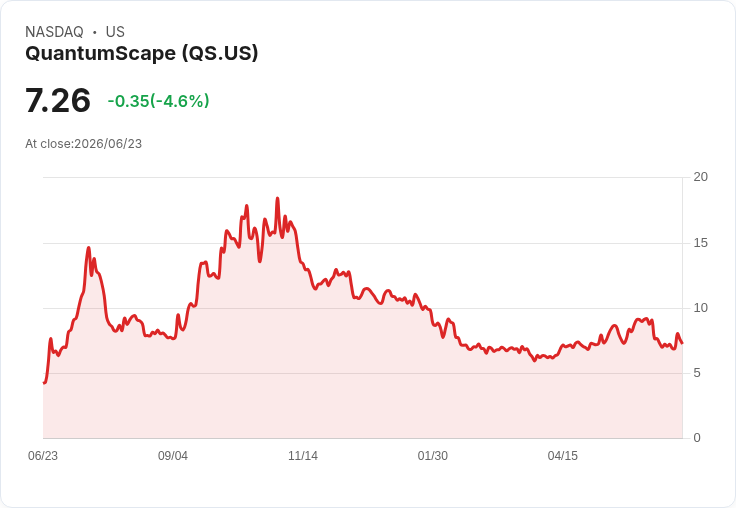This screenshot has width=736, height=508.
Task: Click the QuantumScape (QS.US) stock title
Action: 141,54
